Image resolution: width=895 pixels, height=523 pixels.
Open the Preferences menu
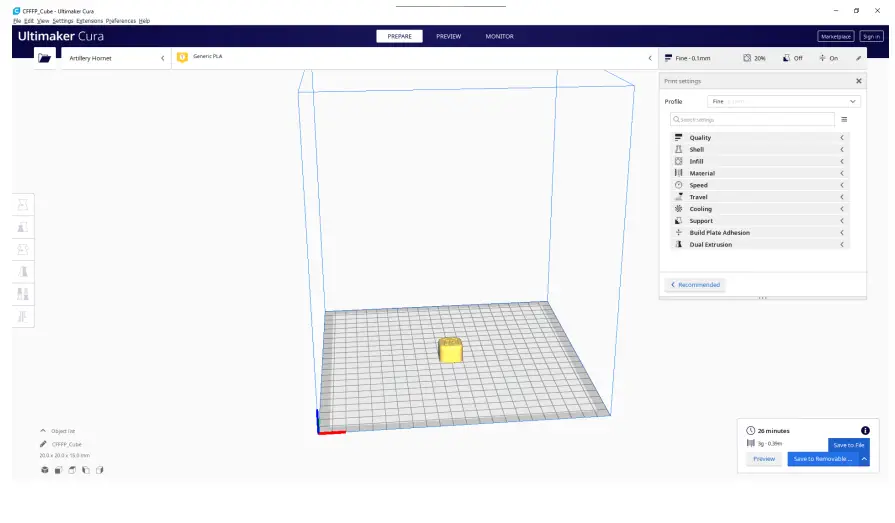121,21
